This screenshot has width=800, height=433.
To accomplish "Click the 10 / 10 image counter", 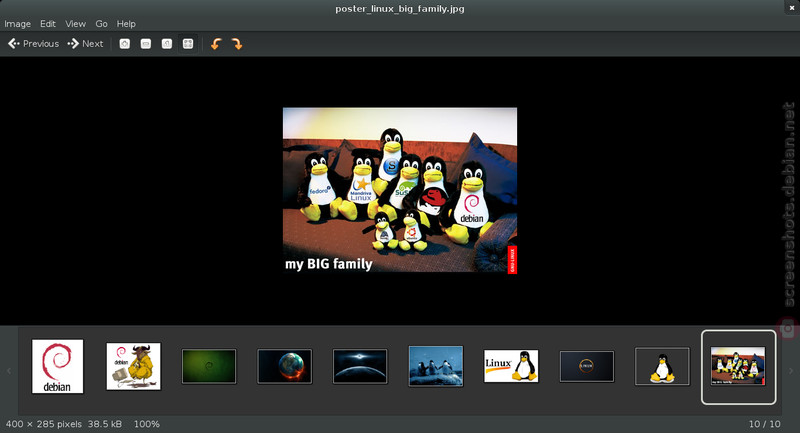I will click(x=764, y=424).
